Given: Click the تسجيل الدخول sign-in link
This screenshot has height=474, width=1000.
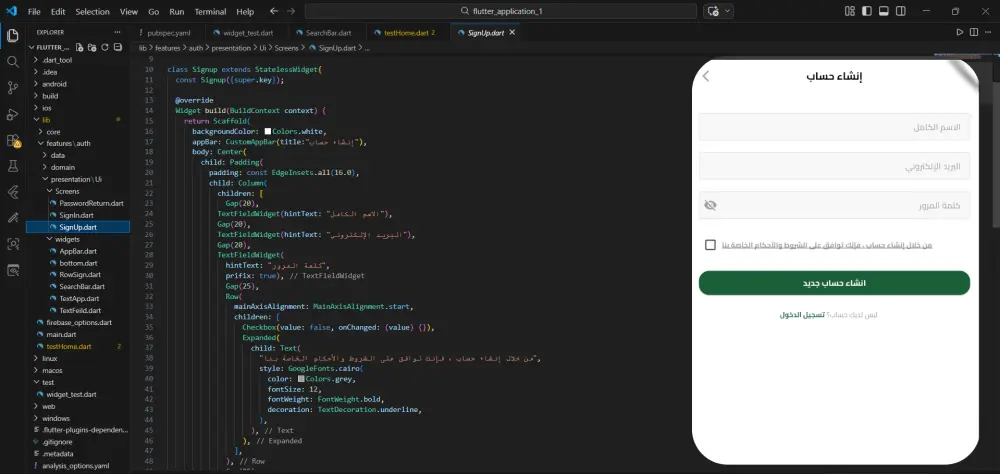Looking at the screenshot, I should click(x=802, y=315).
